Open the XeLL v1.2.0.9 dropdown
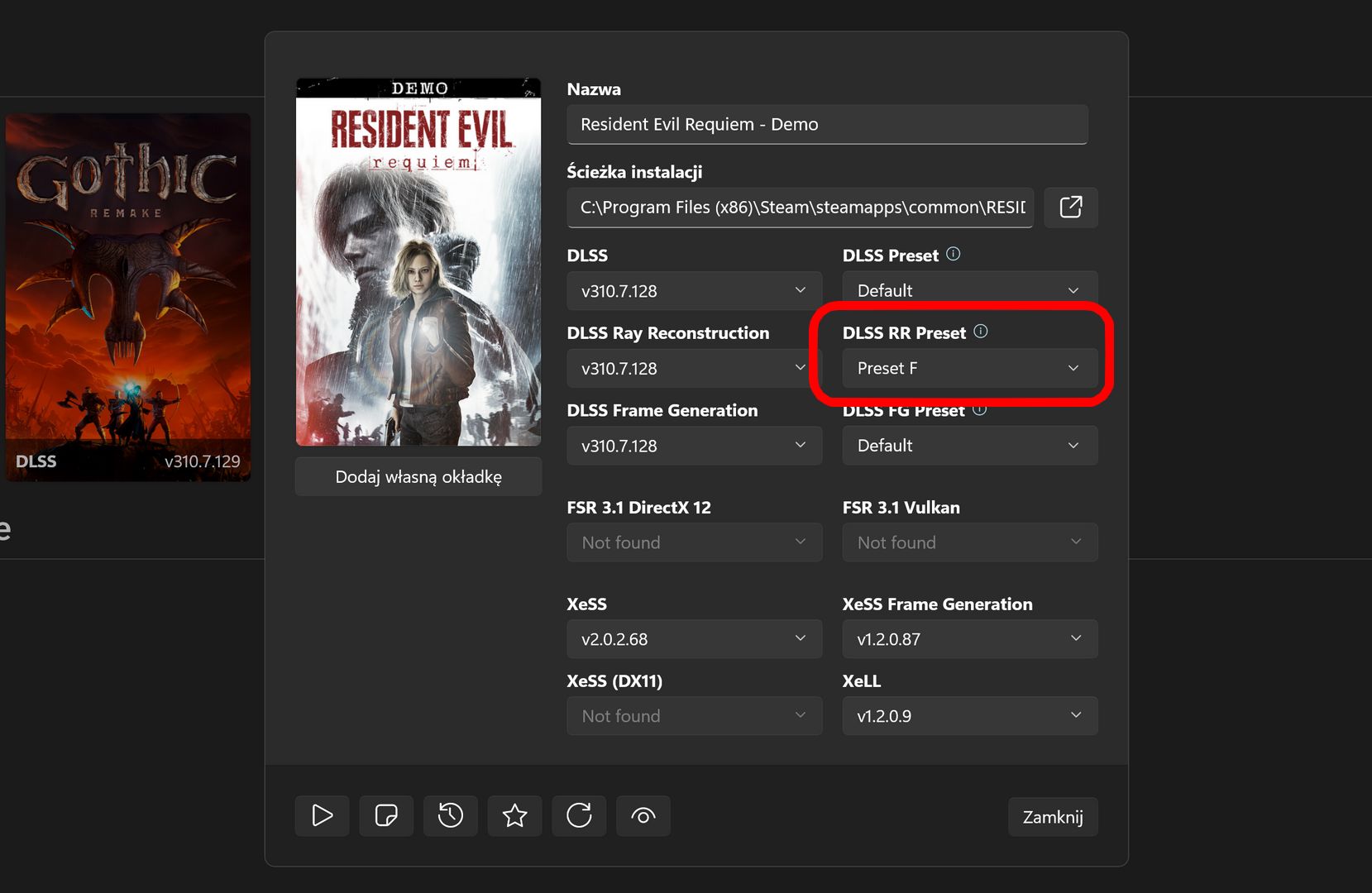The width and height of the screenshot is (1372, 893). (970, 716)
